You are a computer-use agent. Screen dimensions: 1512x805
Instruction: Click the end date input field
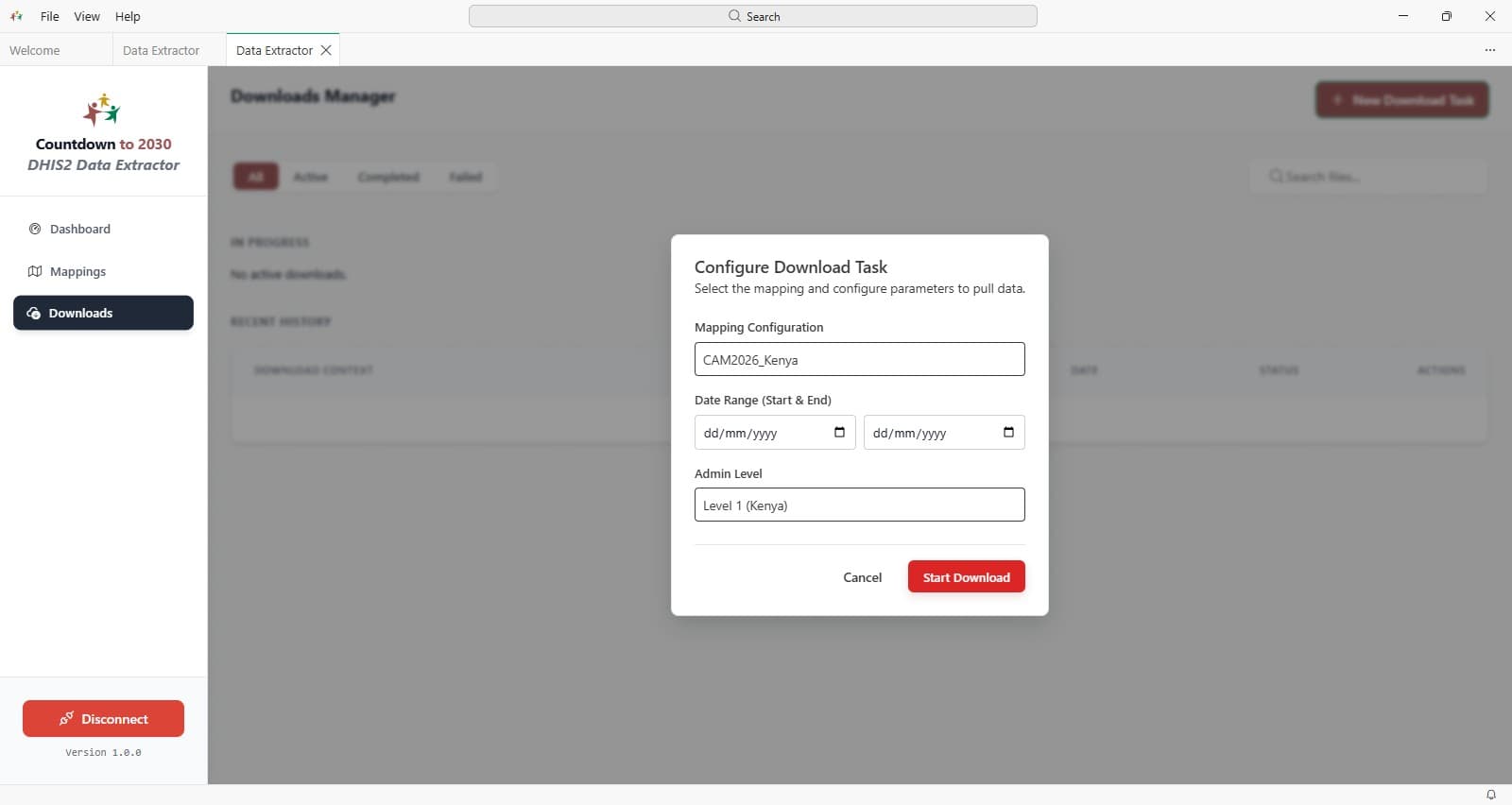(944, 432)
